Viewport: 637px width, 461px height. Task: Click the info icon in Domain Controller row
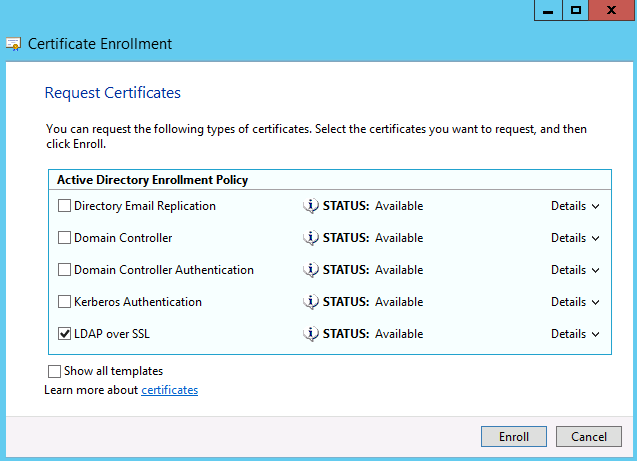(x=311, y=238)
